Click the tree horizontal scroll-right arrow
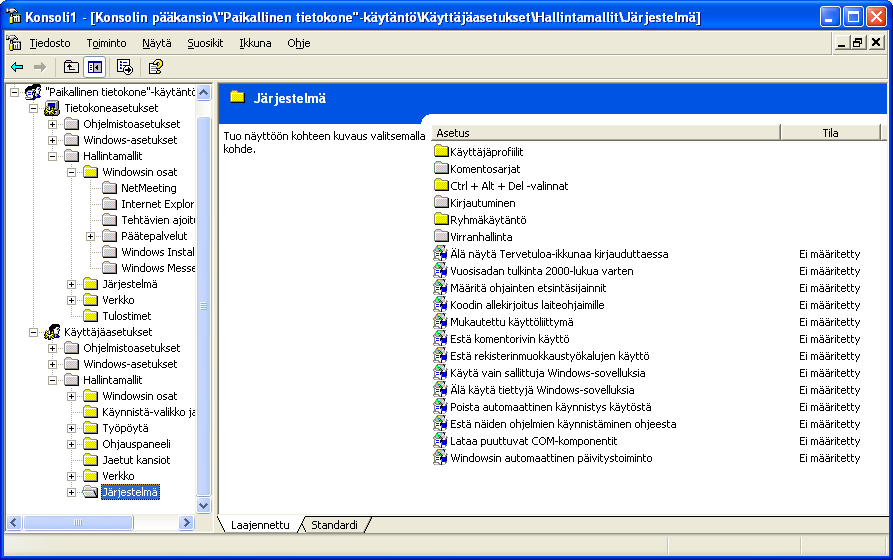 [x=186, y=522]
